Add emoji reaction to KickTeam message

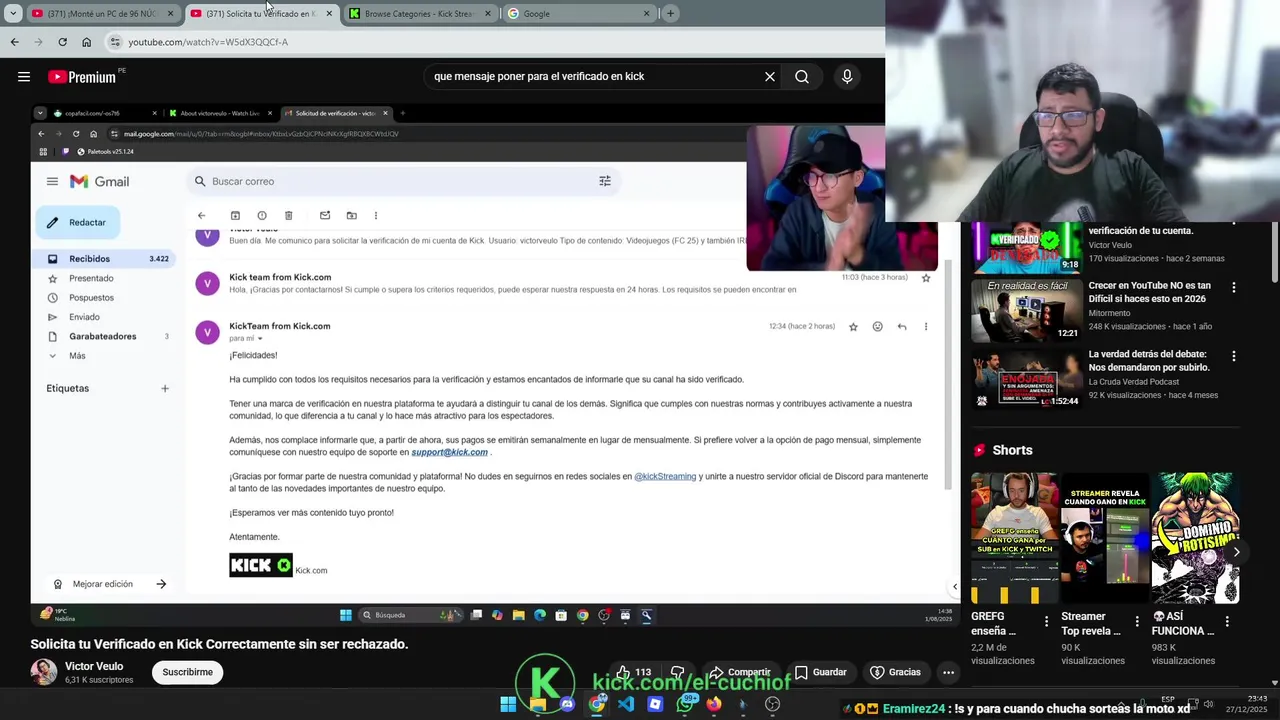point(877,326)
